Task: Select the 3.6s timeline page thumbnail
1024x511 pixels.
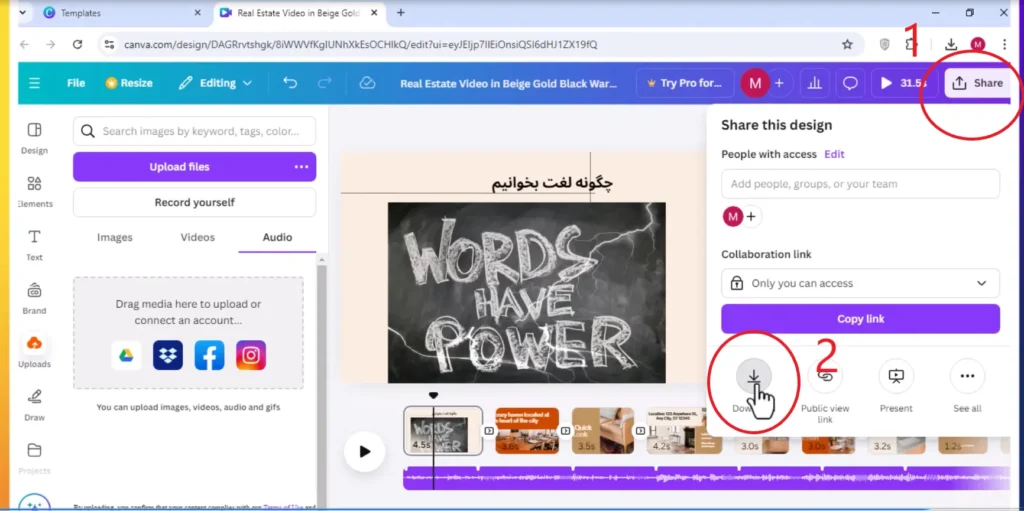Action: coord(527,431)
